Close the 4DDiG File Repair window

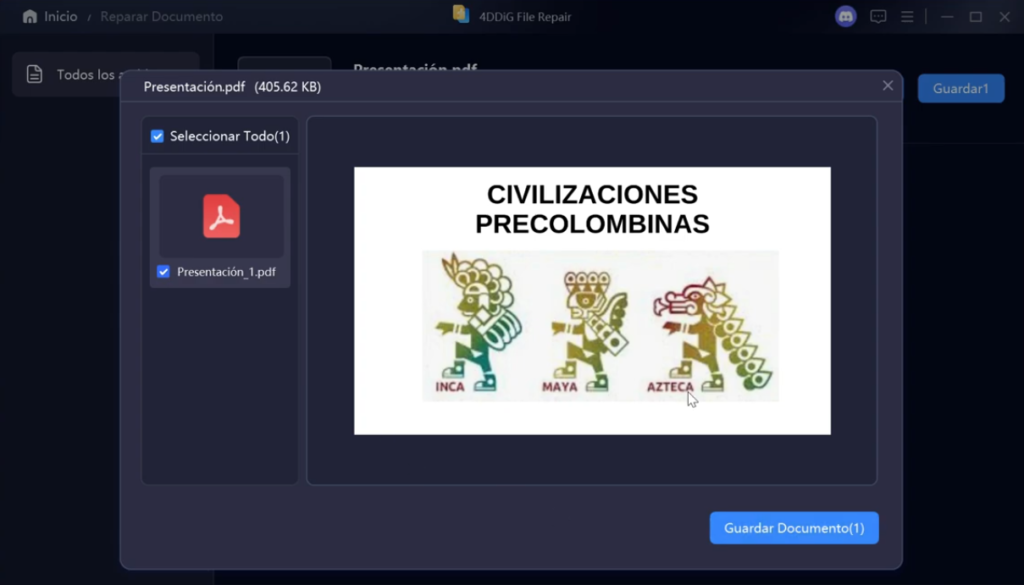click(1005, 17)
